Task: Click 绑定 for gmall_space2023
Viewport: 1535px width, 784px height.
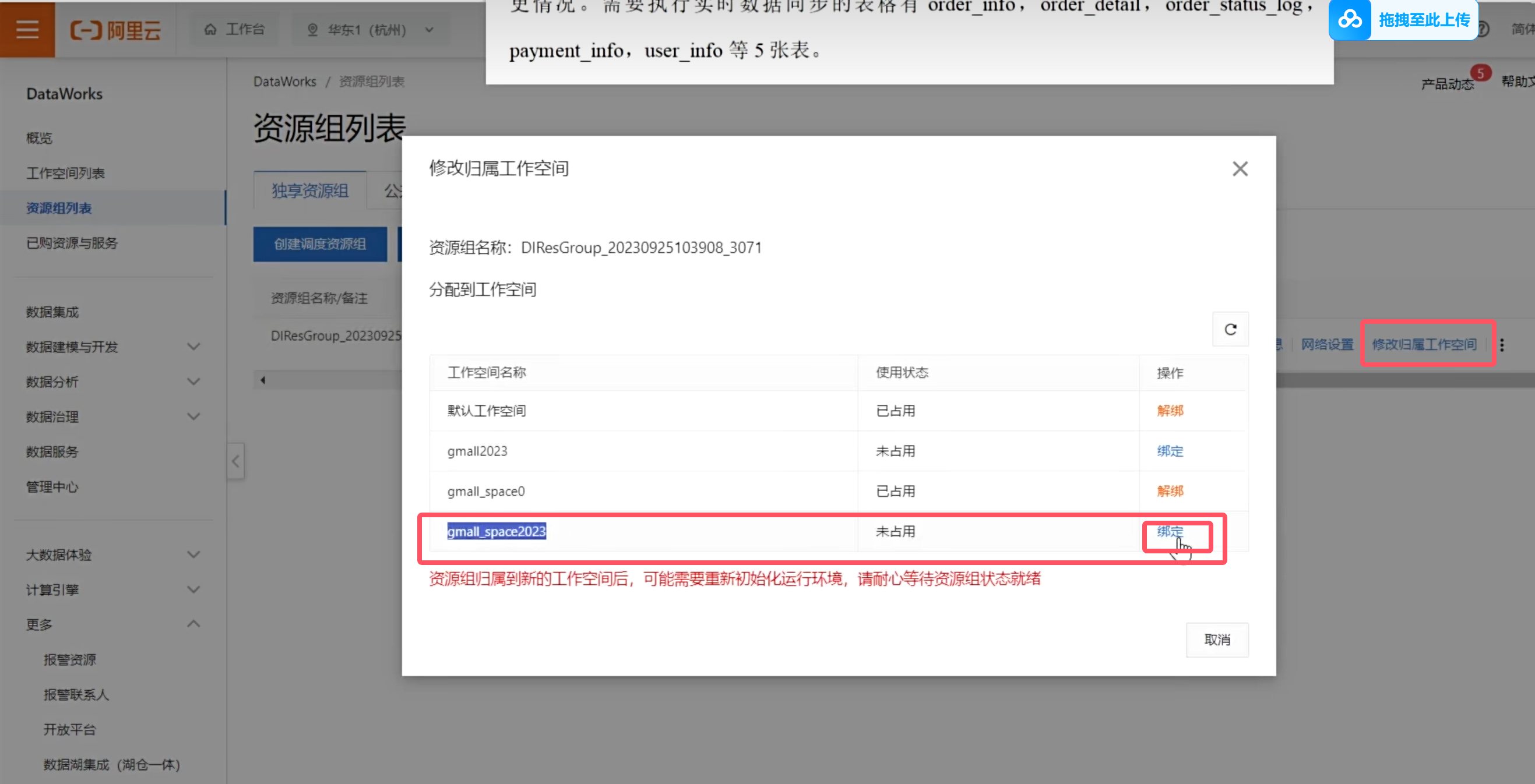Action: 1170,531
